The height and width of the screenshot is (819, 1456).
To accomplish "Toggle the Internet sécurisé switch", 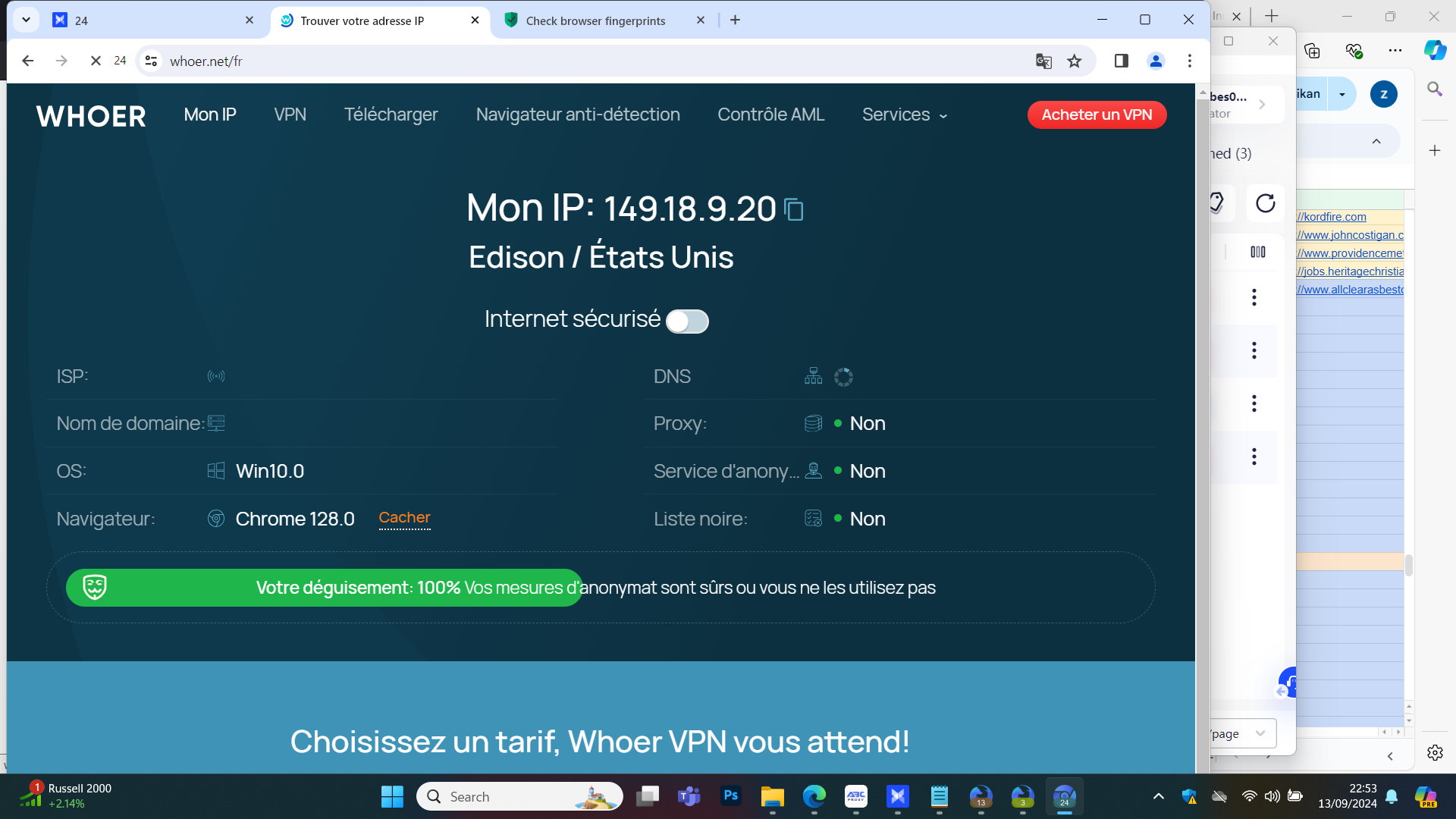I will click(x=687, y=322).
